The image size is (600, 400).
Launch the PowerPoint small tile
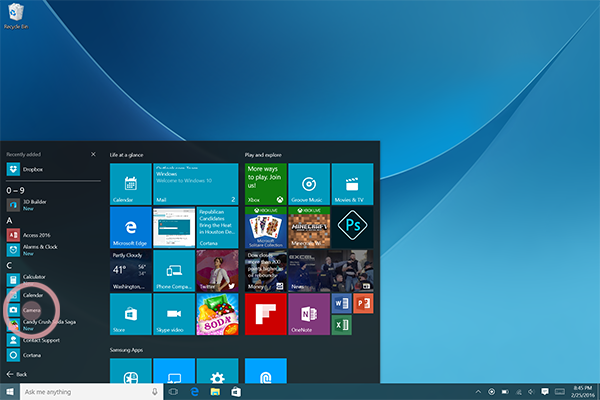tap(363, 304)
